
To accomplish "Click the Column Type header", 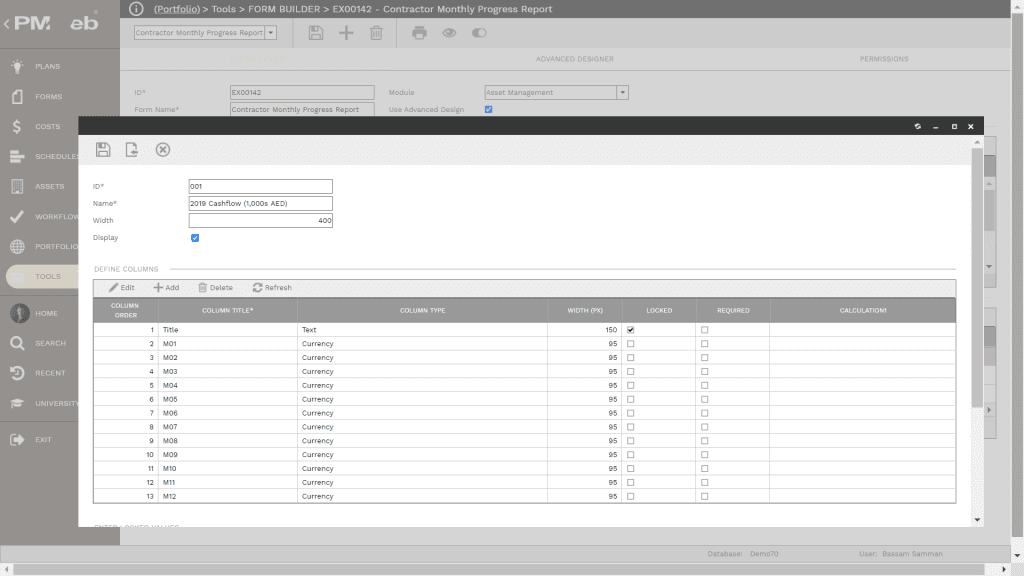I will [423, 310].
